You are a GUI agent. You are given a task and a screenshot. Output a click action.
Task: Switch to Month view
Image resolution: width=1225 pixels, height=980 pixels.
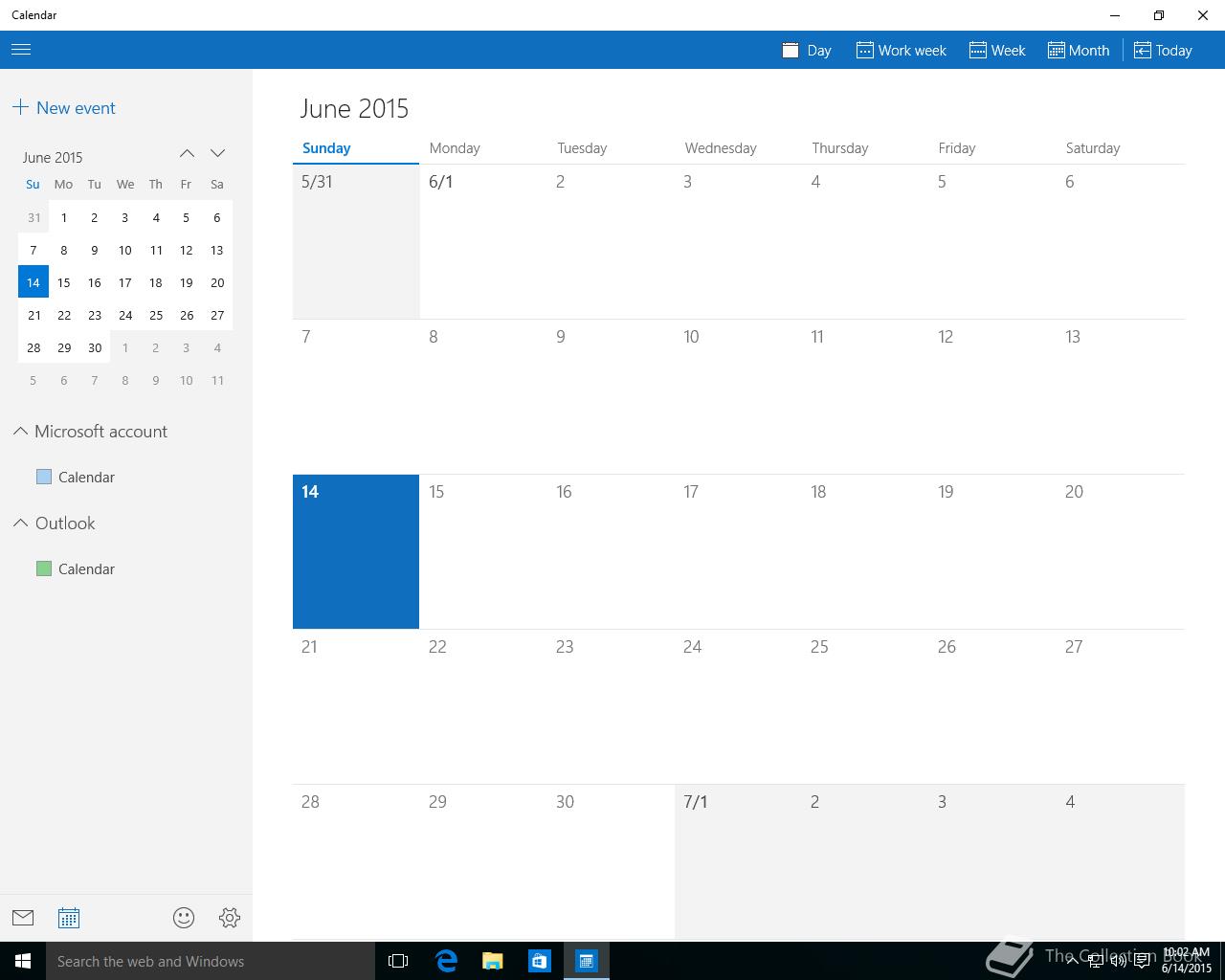1079,51
